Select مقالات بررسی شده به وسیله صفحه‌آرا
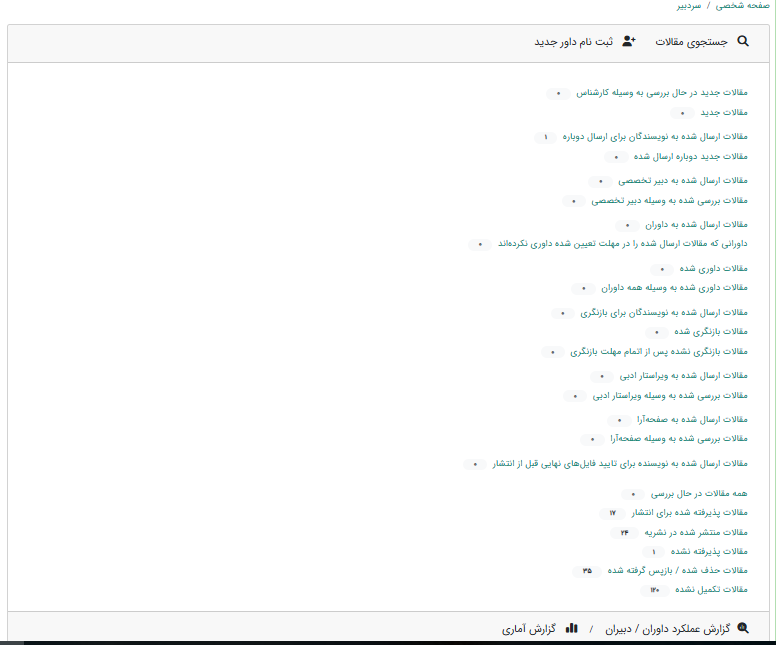 click(x=693, y=439)
